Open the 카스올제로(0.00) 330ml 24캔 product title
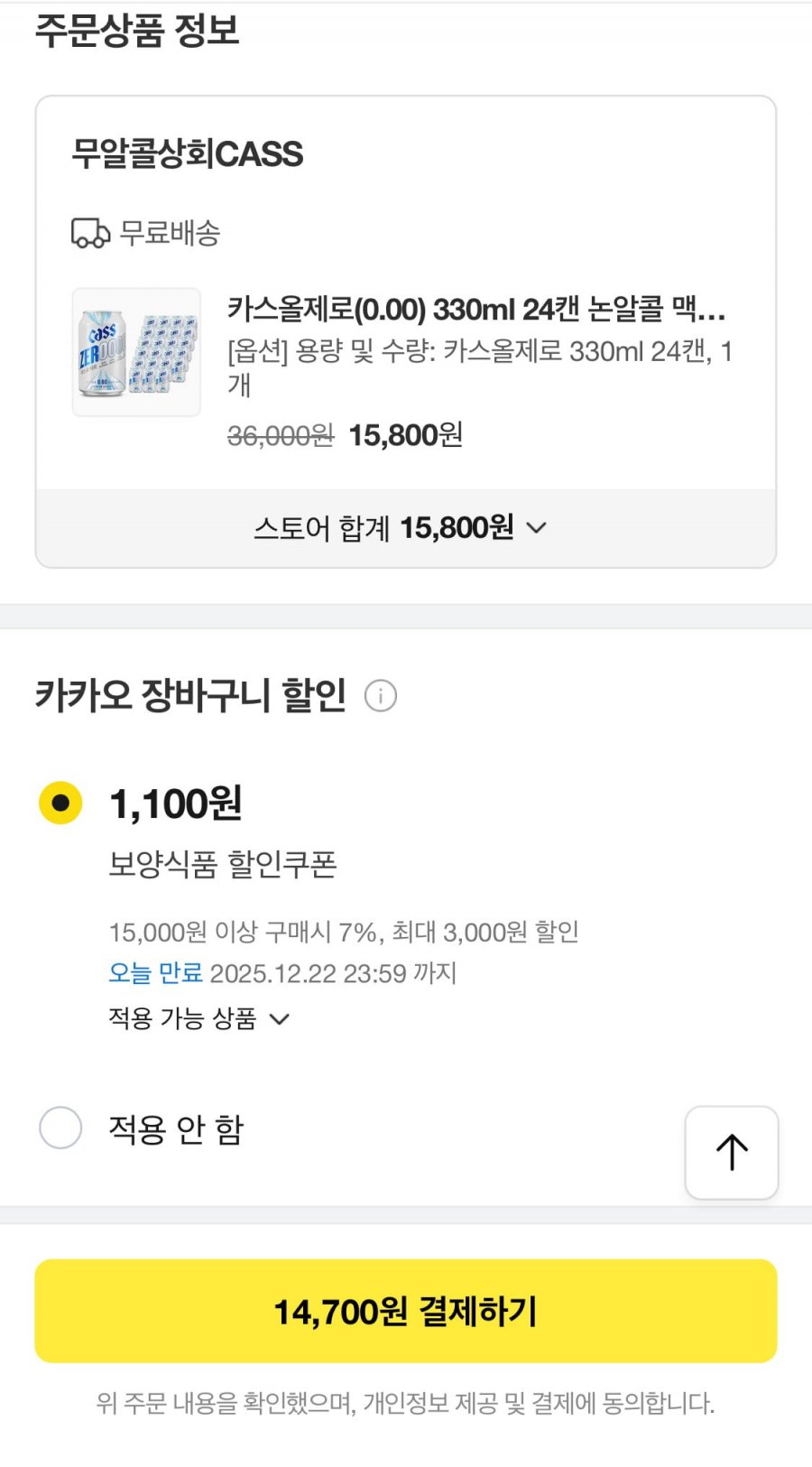Screen dimensions: 812x1467 475,310
